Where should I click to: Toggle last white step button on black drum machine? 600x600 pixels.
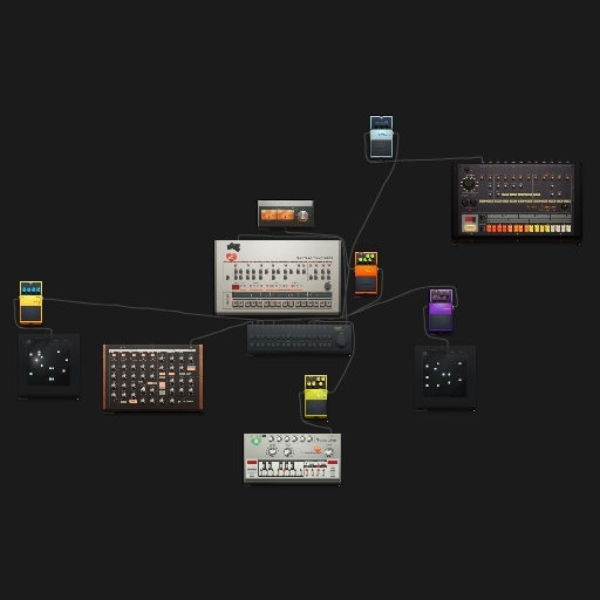(568, 228)
